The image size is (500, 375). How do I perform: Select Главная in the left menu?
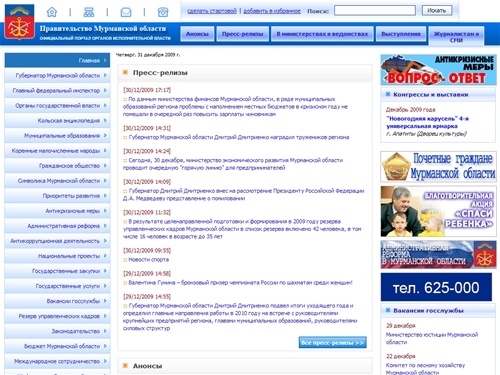57,60
